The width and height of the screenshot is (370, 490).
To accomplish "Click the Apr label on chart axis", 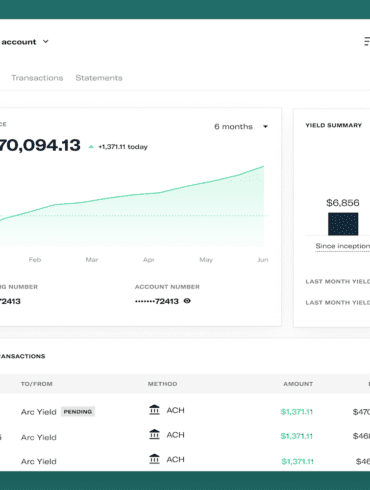I will click(149, 260).
